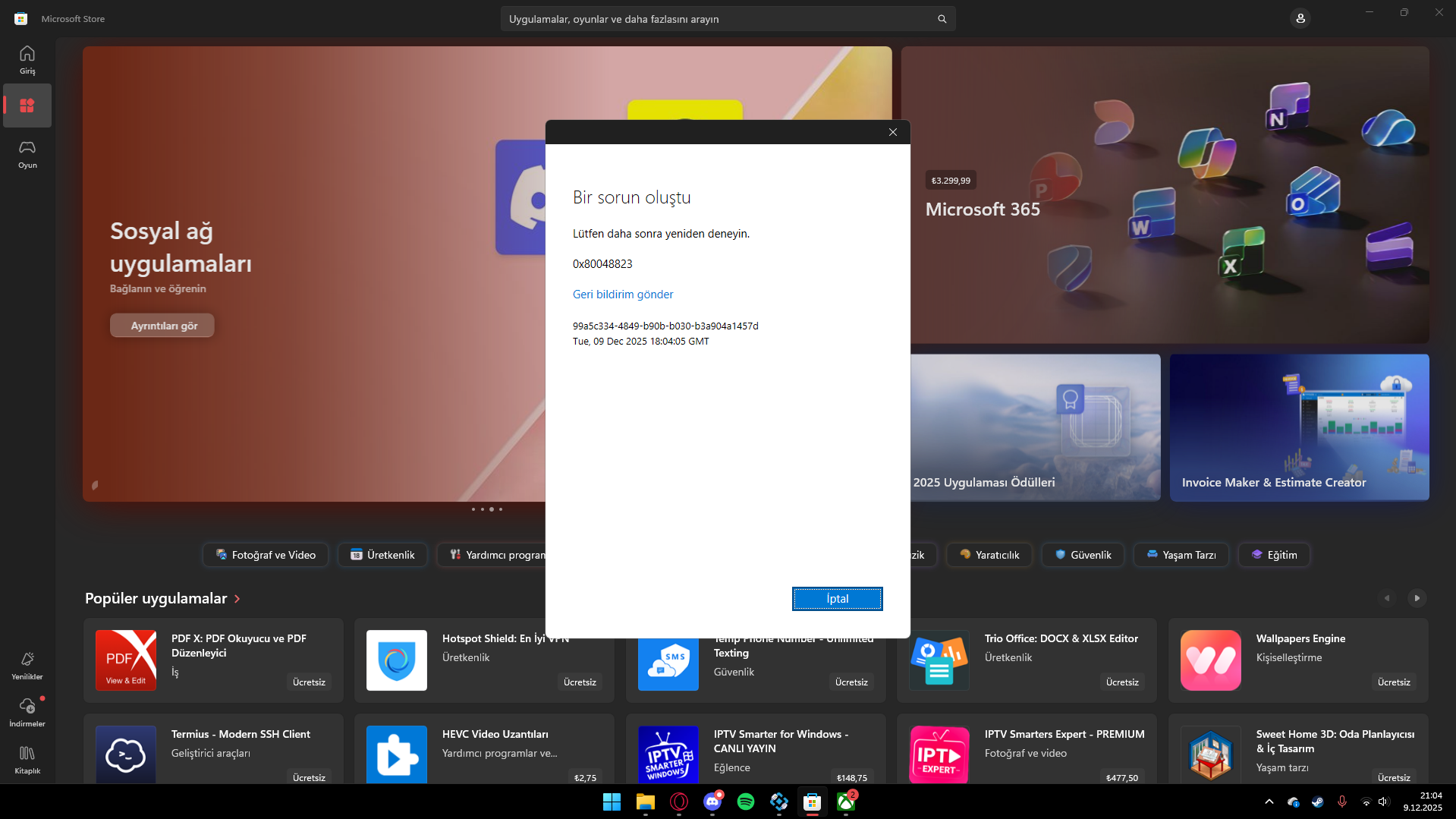Select the Eğitim category

pos(1274,555)
